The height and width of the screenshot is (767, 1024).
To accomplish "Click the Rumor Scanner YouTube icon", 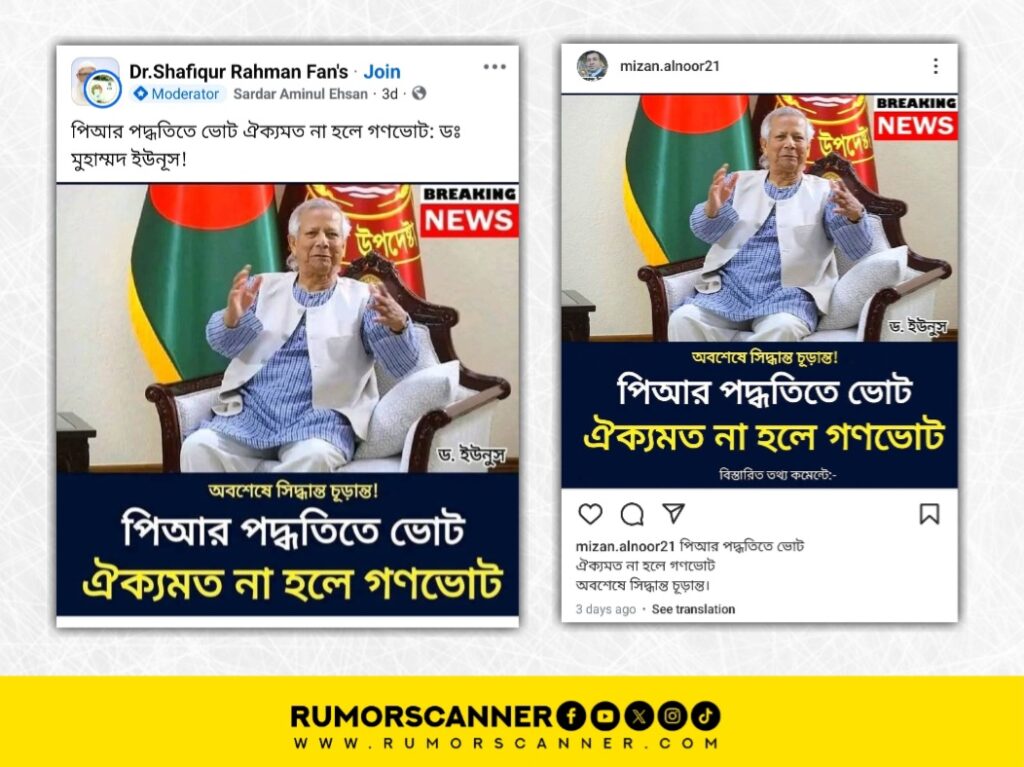I will [x=605, y=716].
